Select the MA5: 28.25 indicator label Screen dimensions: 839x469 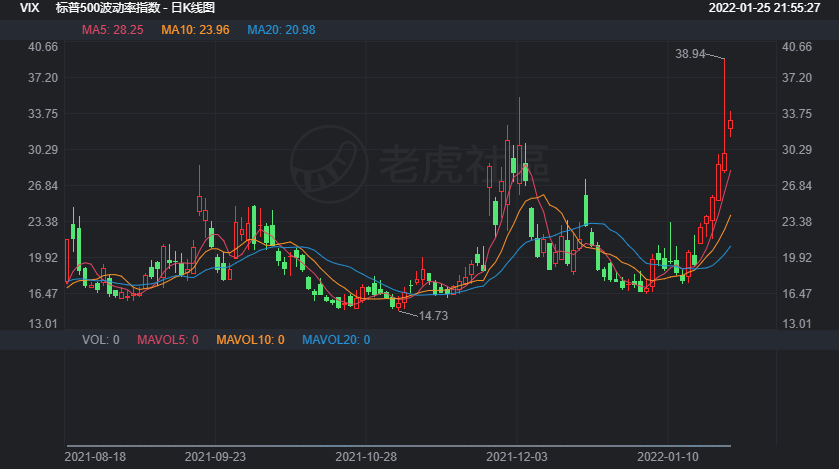click(112, 30)
